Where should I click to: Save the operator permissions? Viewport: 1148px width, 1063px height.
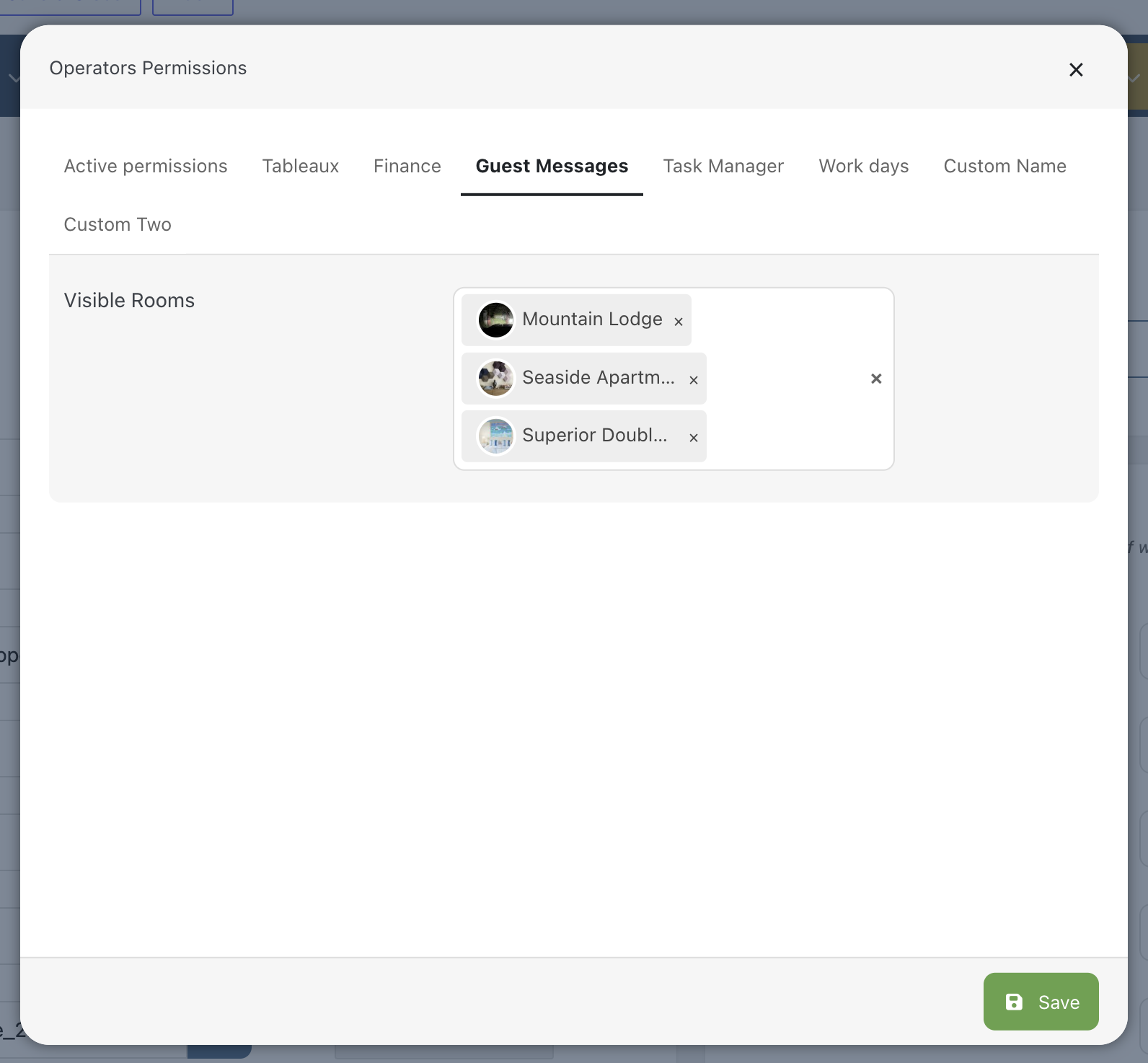click(1041, 1002)
